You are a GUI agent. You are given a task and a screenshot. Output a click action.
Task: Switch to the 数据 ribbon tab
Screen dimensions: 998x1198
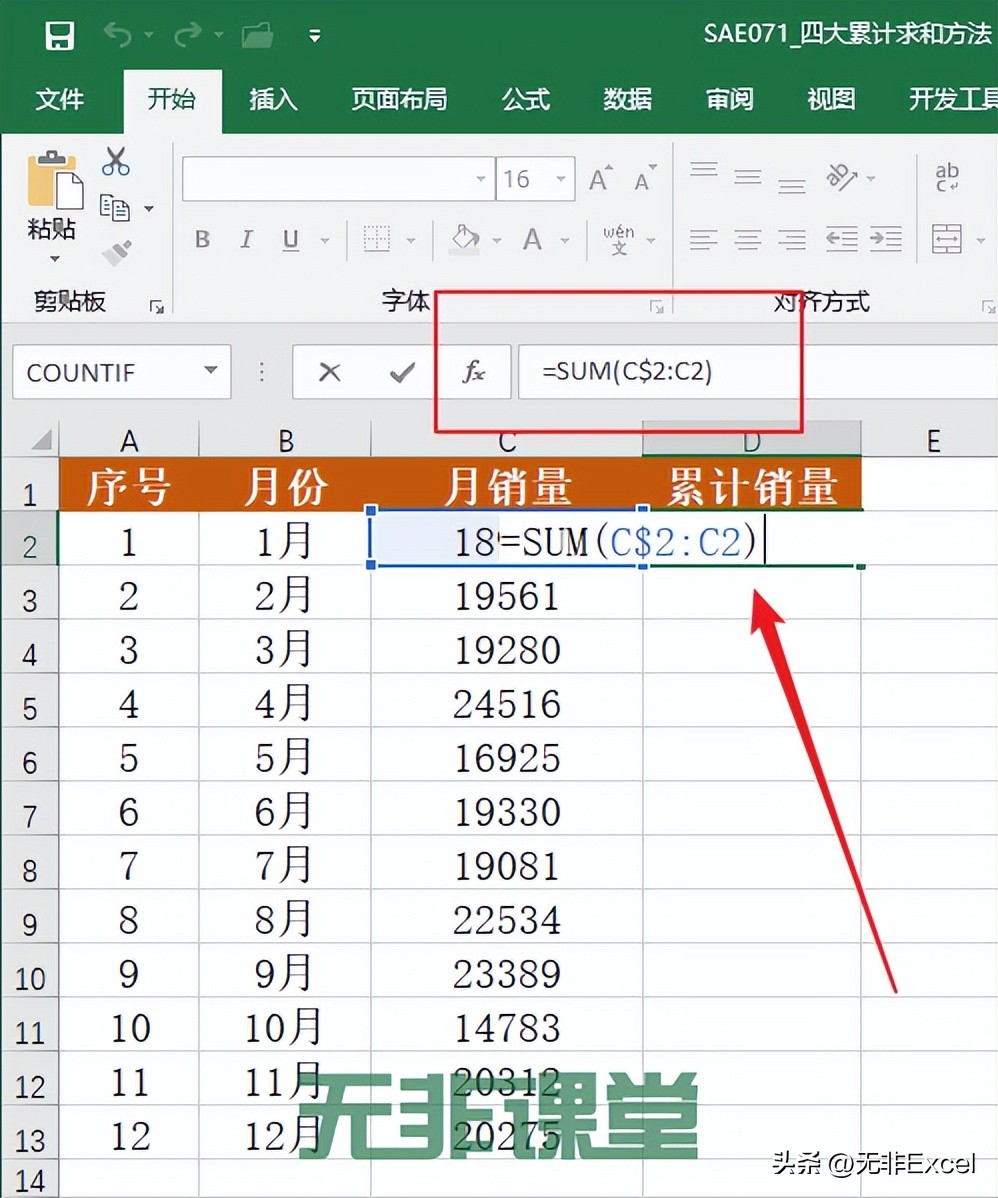pos(627,100)
